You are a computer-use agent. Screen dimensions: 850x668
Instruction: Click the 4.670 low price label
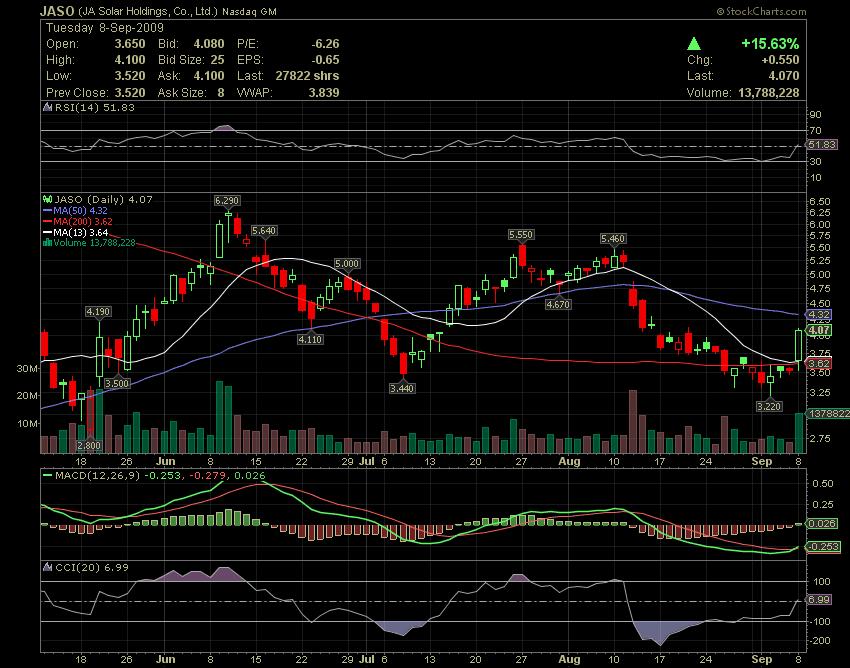pyautogui.click(x=558, y=305)
